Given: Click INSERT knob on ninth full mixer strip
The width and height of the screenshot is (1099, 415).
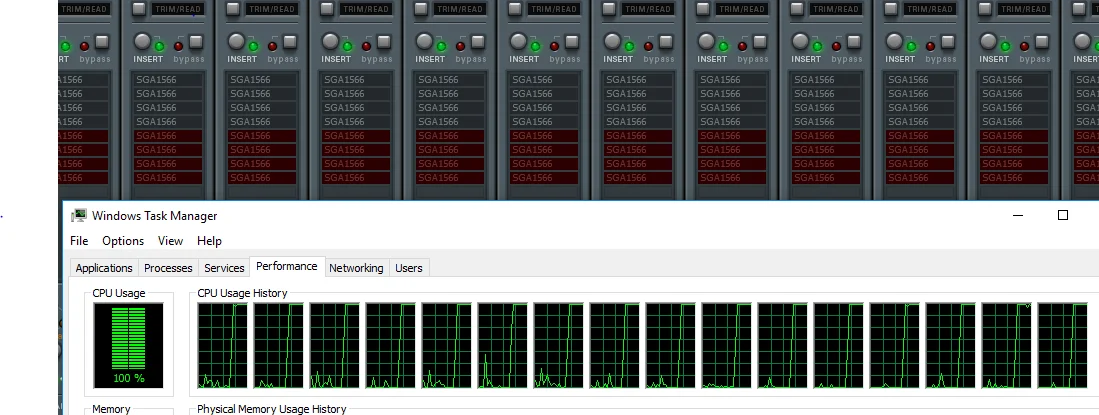Looking at the screenshot, I should click(894, 41).
